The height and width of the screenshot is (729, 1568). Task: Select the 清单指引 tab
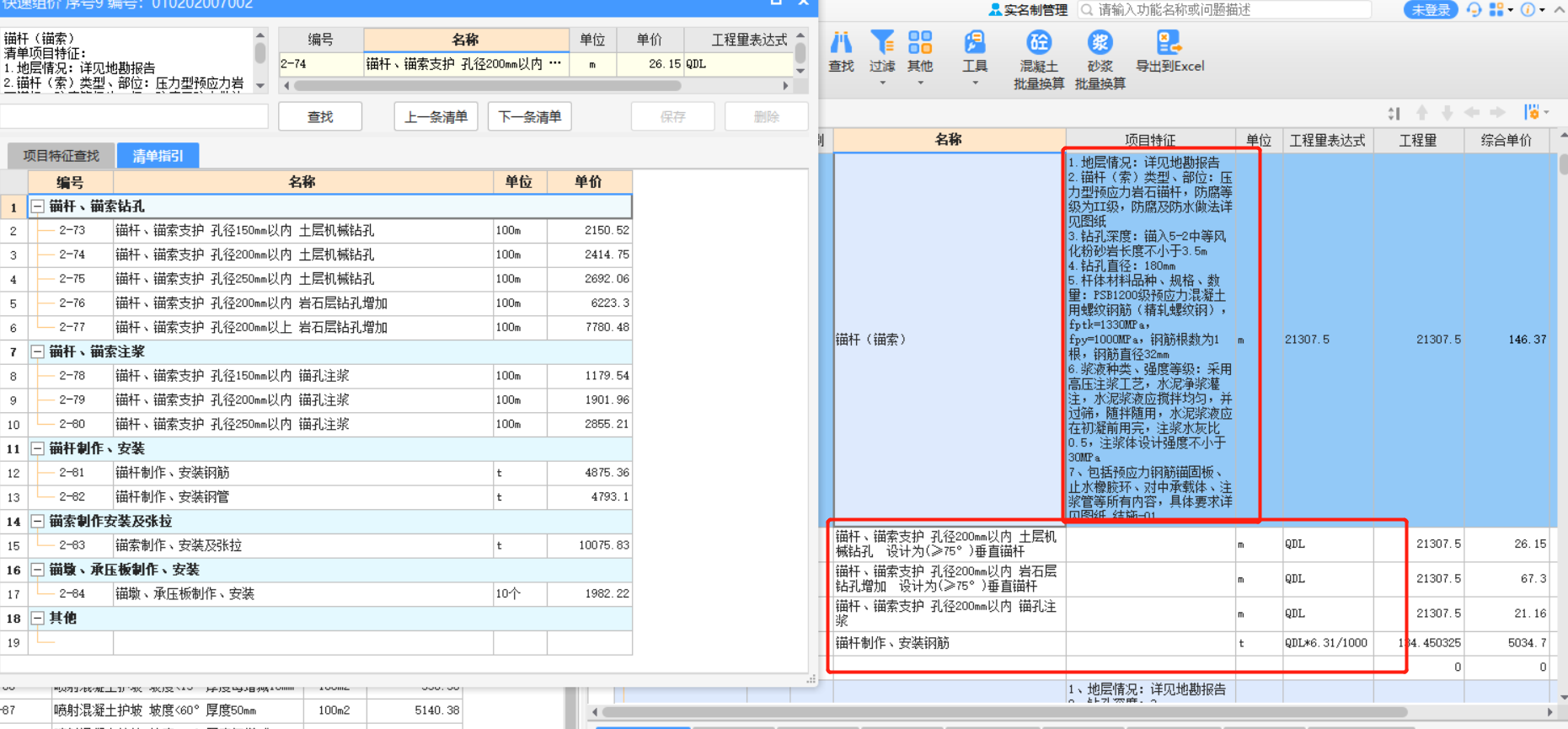(x=158, y=156)
